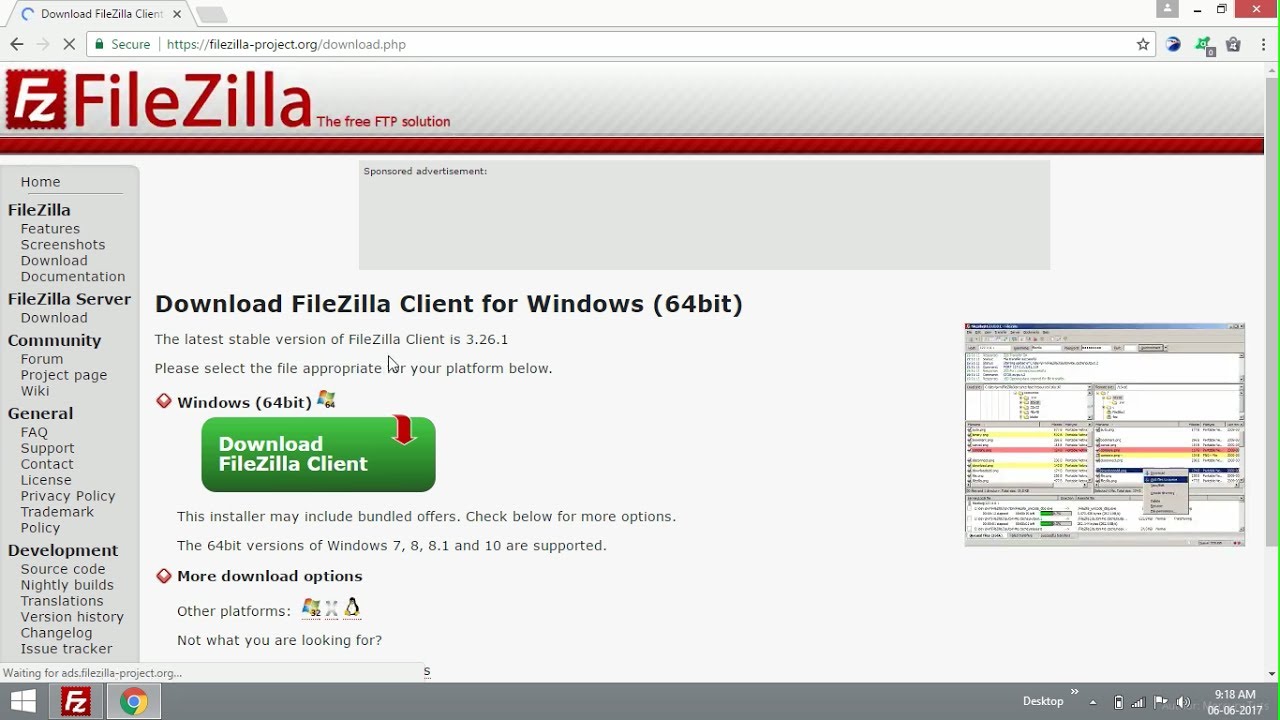
Task: Show hidden tray icons arrow
Action: (1092, 702)
